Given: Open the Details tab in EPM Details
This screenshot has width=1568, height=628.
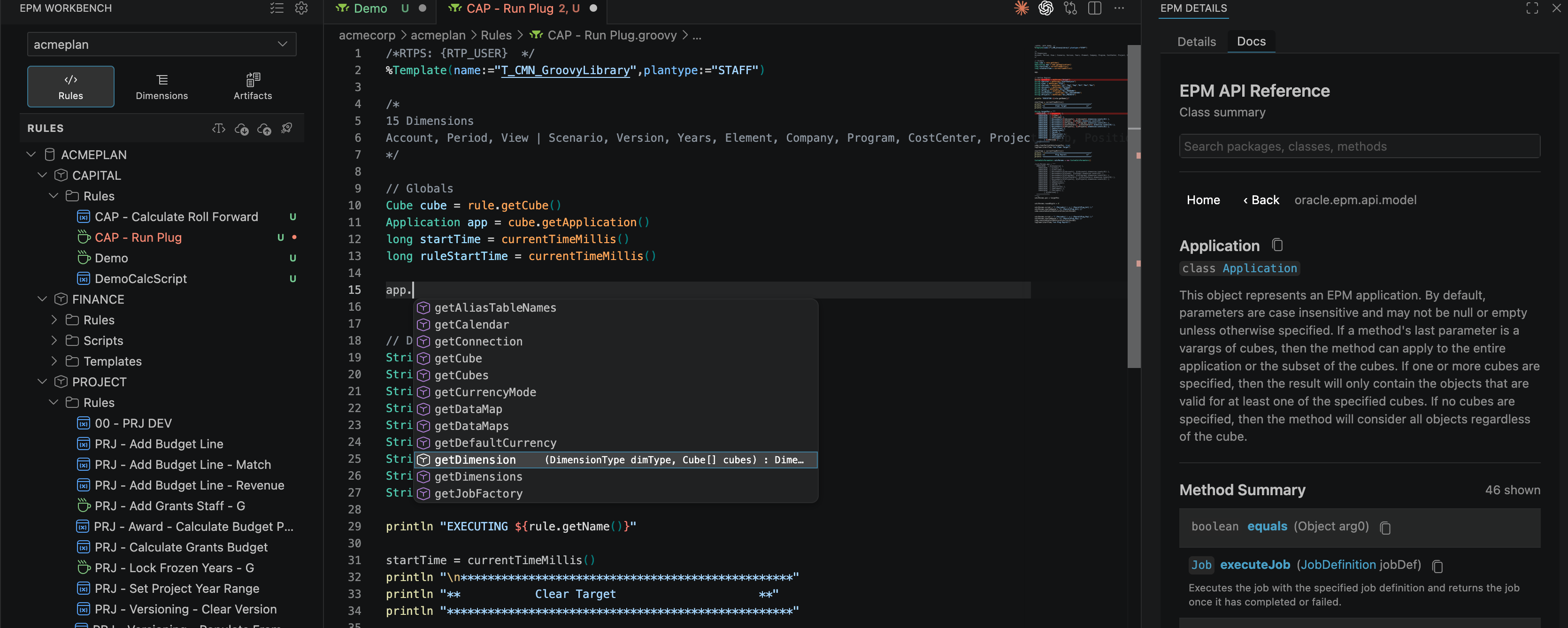Looking at the screenshot, I should 1196,41.
